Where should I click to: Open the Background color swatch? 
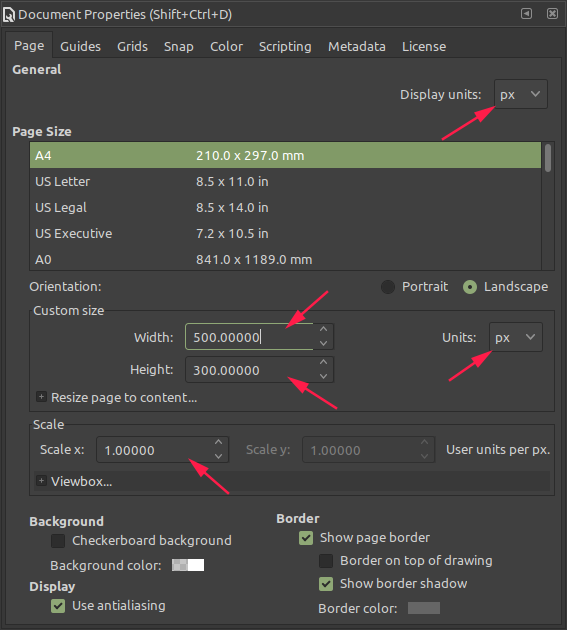[188, 565]
